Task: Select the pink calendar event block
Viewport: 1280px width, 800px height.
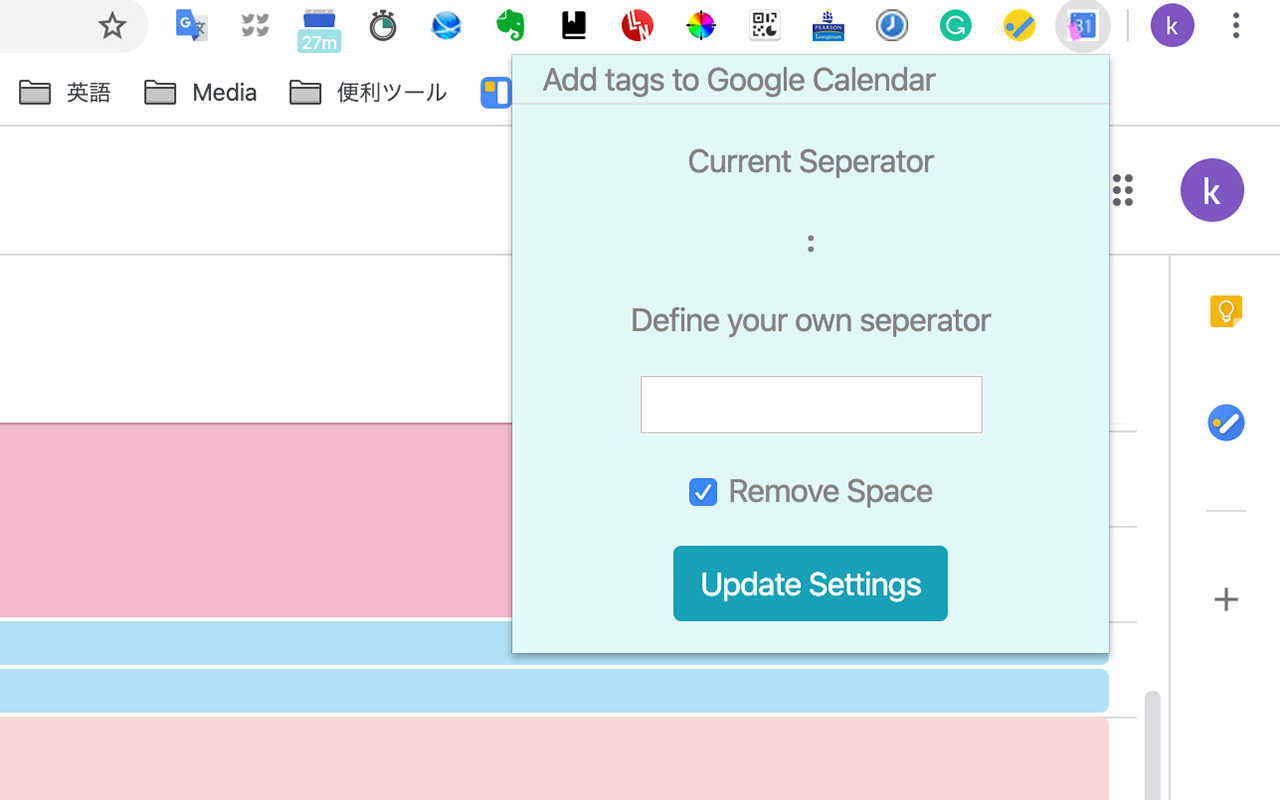Action: pos(256,520)
